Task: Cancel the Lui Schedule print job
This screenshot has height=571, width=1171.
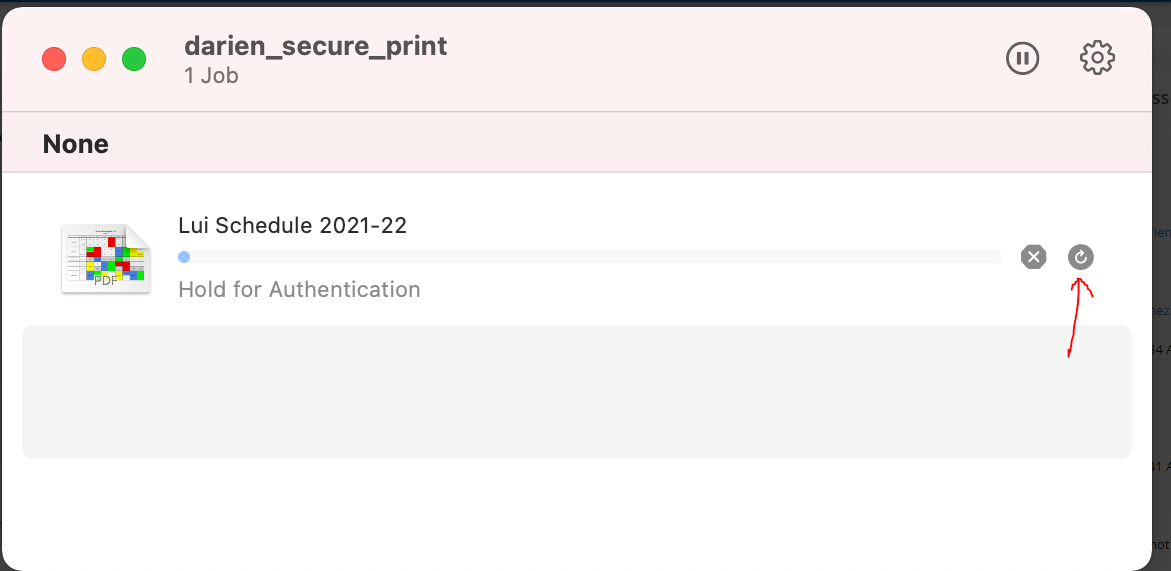Action: click(1034, 257)
